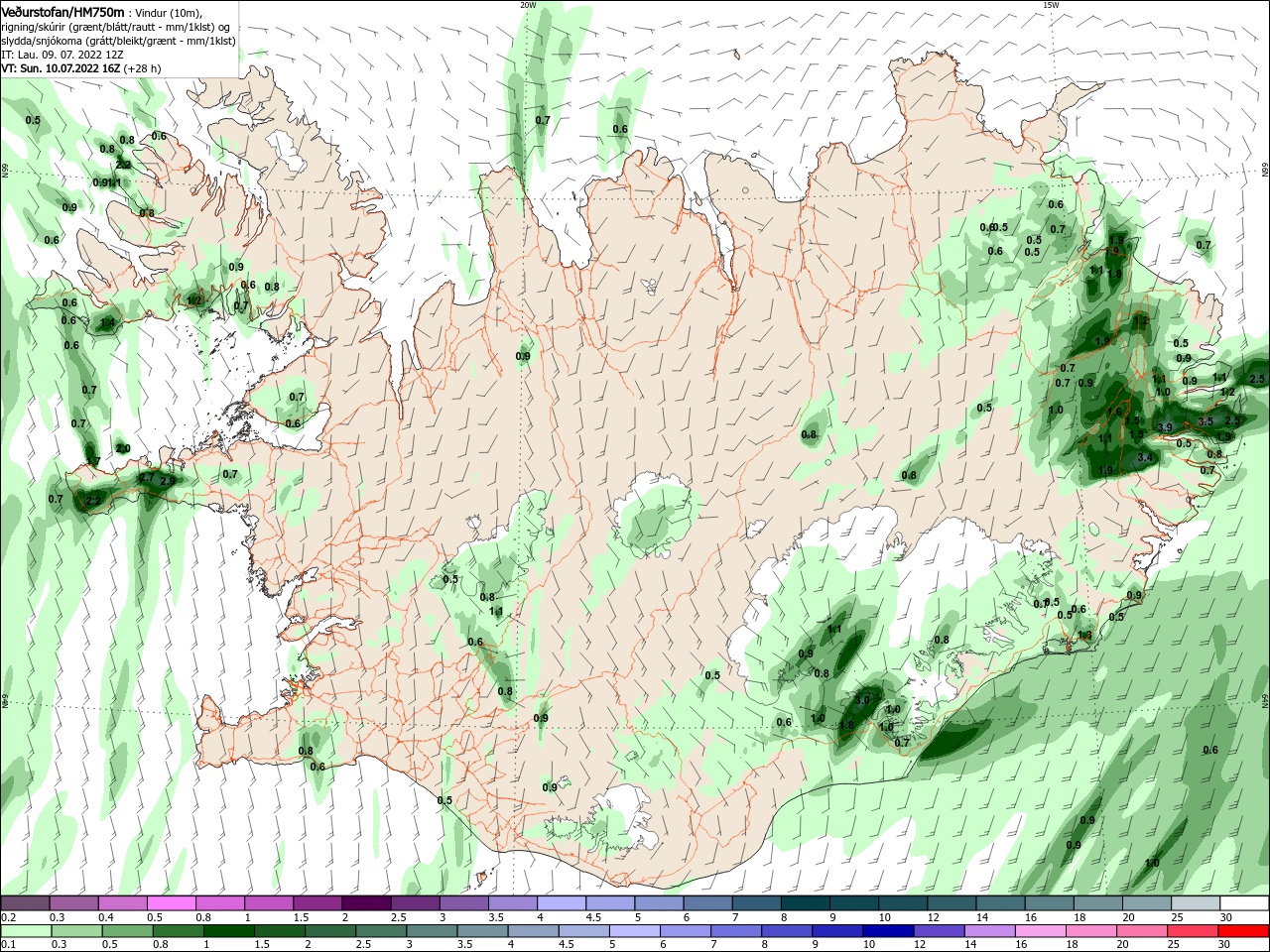The image size is (1270, 952).
Task: Click the '3.9' precipitation value on map
Action: pyautogui.click(x=1165, y=427)
